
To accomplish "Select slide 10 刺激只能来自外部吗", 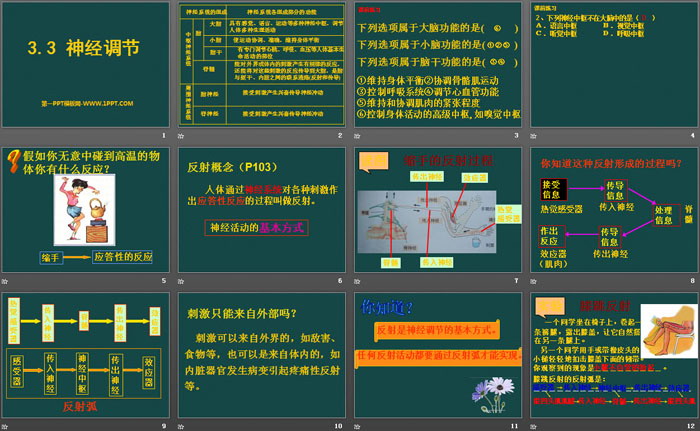I will 262,355.
